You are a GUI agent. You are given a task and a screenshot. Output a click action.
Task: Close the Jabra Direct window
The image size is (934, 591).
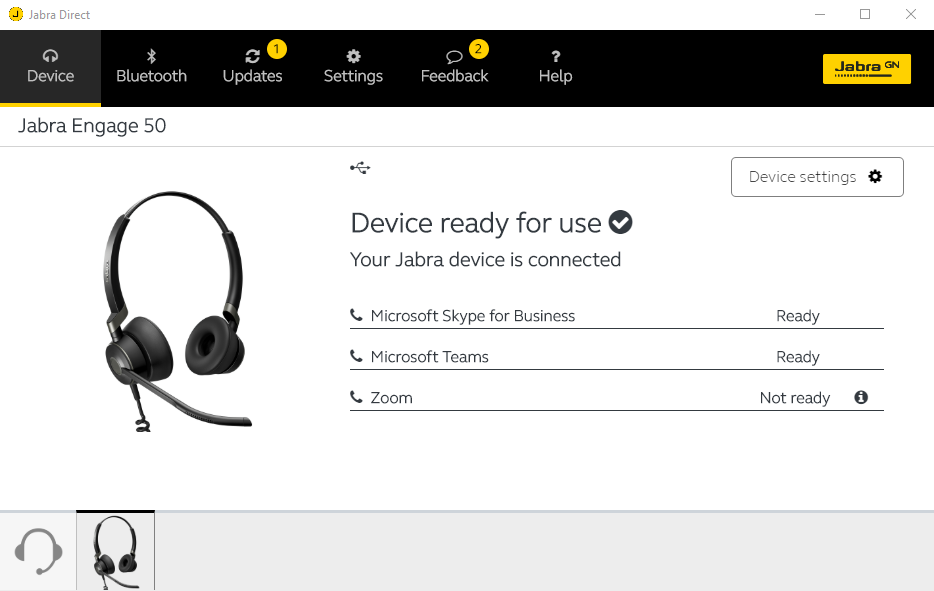(x=911, y=14)
